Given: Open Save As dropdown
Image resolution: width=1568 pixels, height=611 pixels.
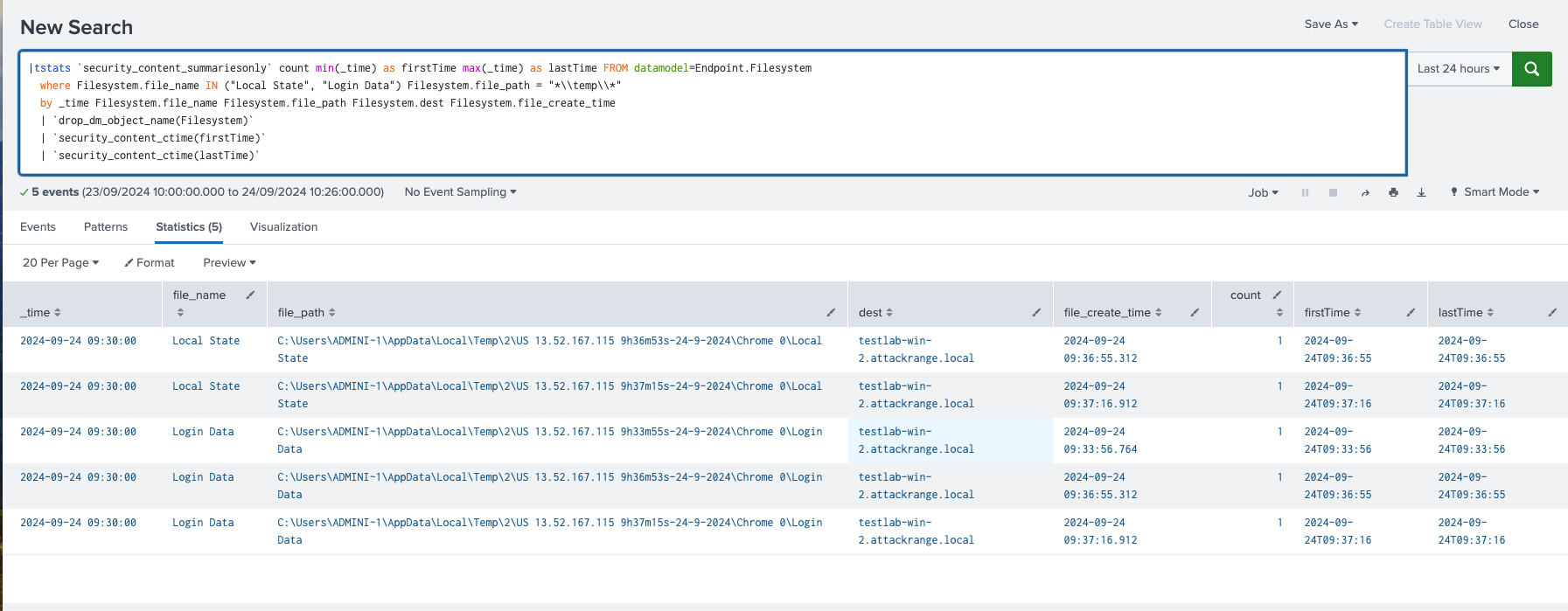Looking at the screenshot, I should click(1331, 24).
